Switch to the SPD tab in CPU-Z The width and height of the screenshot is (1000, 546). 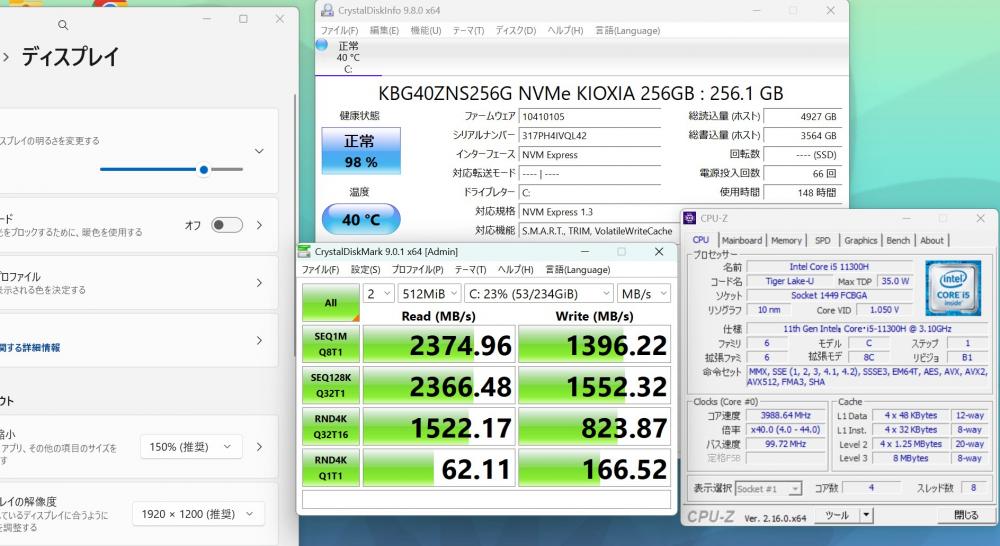[823, 240]
